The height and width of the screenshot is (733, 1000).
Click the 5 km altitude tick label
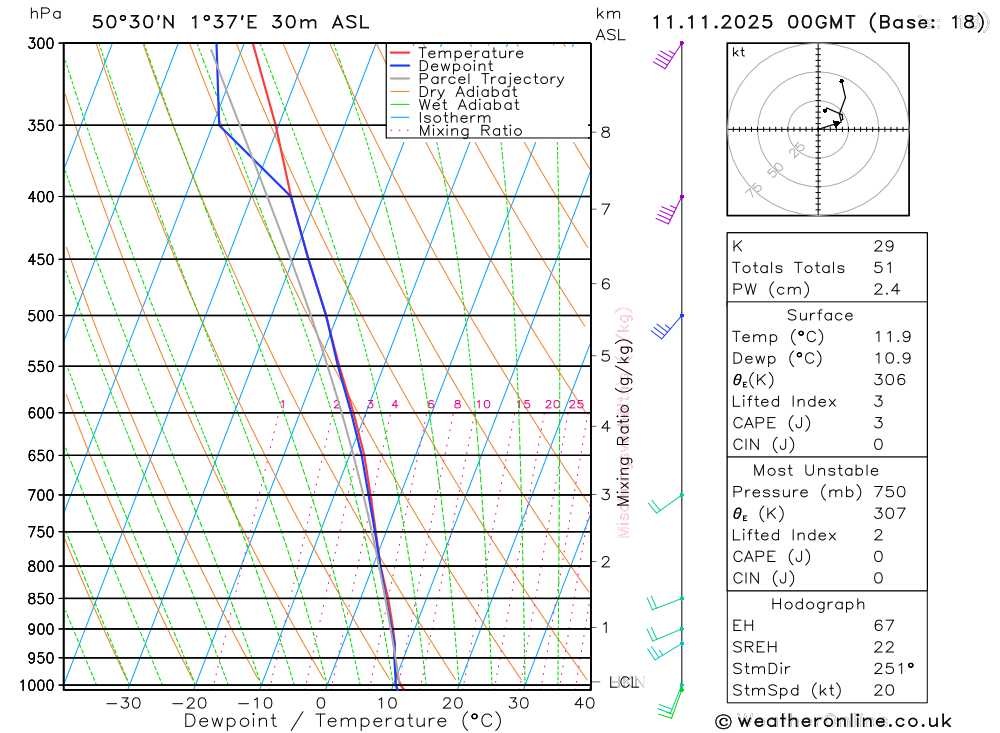(605, 356)
